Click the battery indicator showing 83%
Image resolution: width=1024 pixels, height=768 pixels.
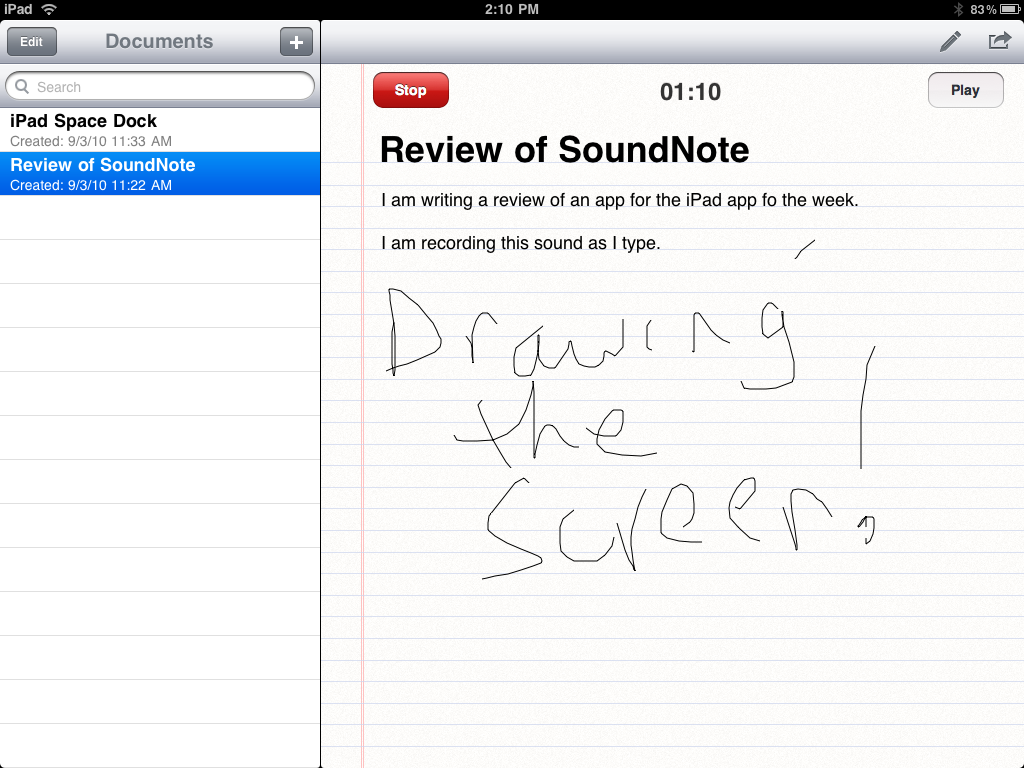[x=990, y=9]
